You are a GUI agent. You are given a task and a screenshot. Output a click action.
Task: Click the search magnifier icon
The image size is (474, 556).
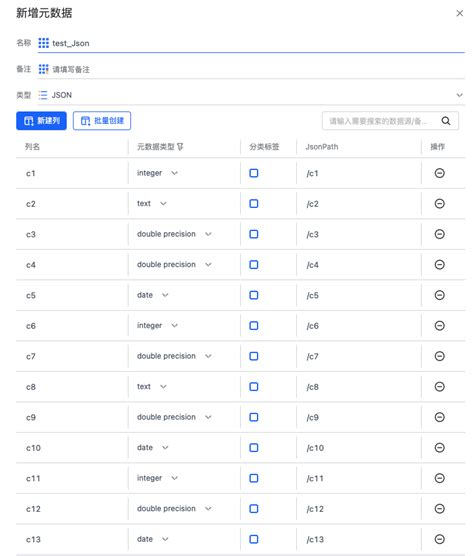(x=446, y=121)
